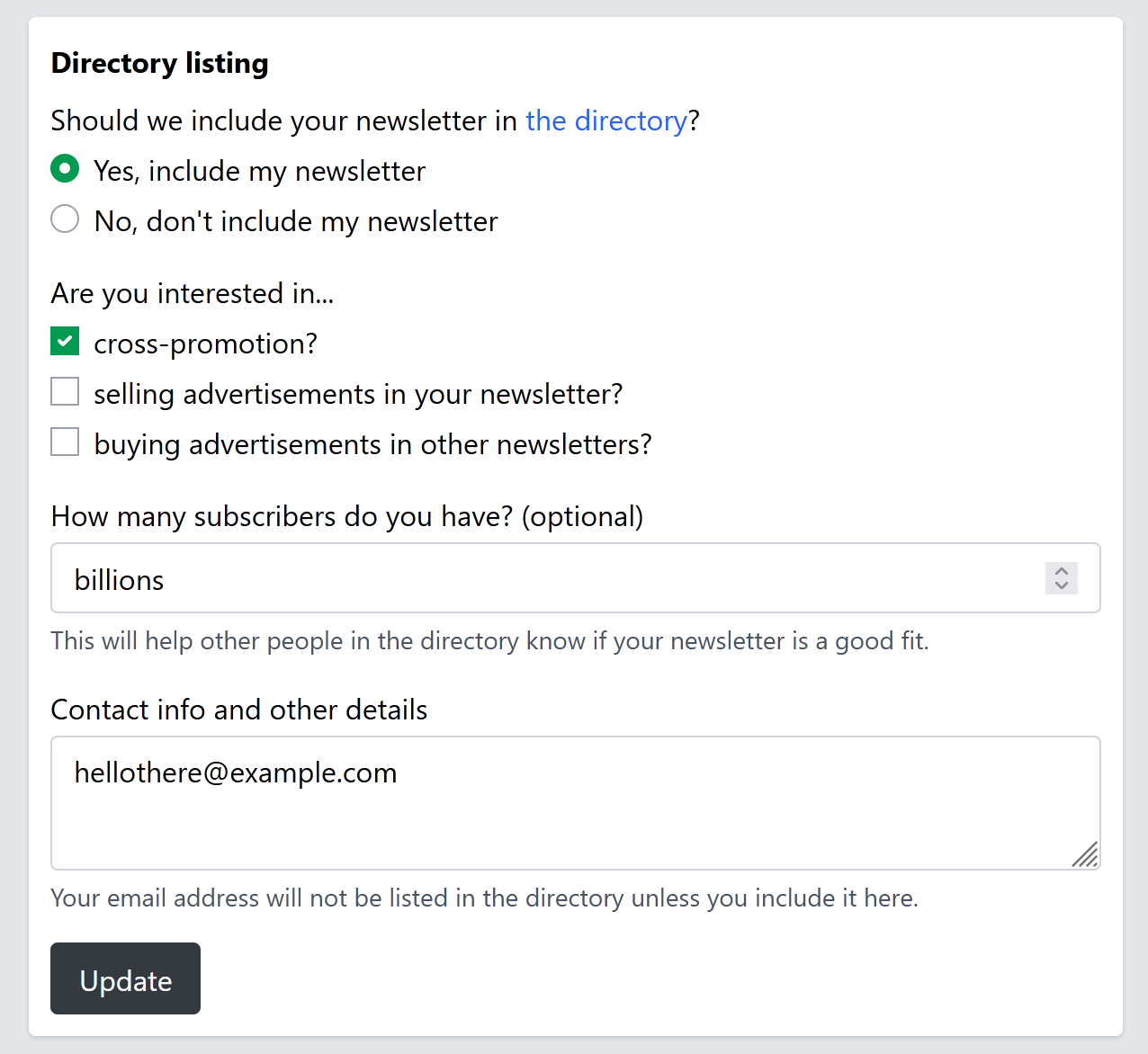Select 'Yes, include my newsletter' radio button
This screenshot has height=1054, width=1148.
(x=65, y=168)
